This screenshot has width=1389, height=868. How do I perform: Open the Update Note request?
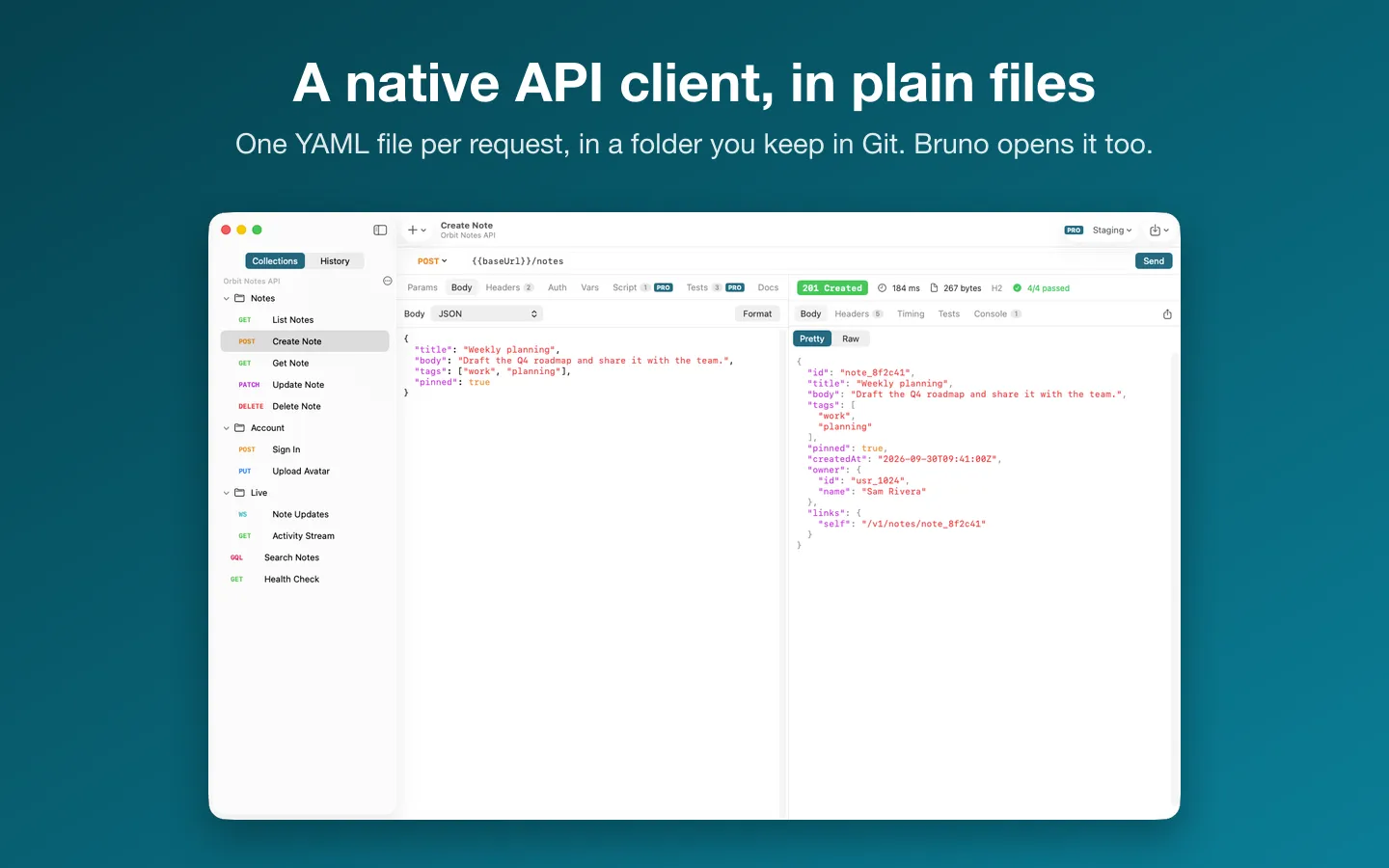(x=305, y=385)
